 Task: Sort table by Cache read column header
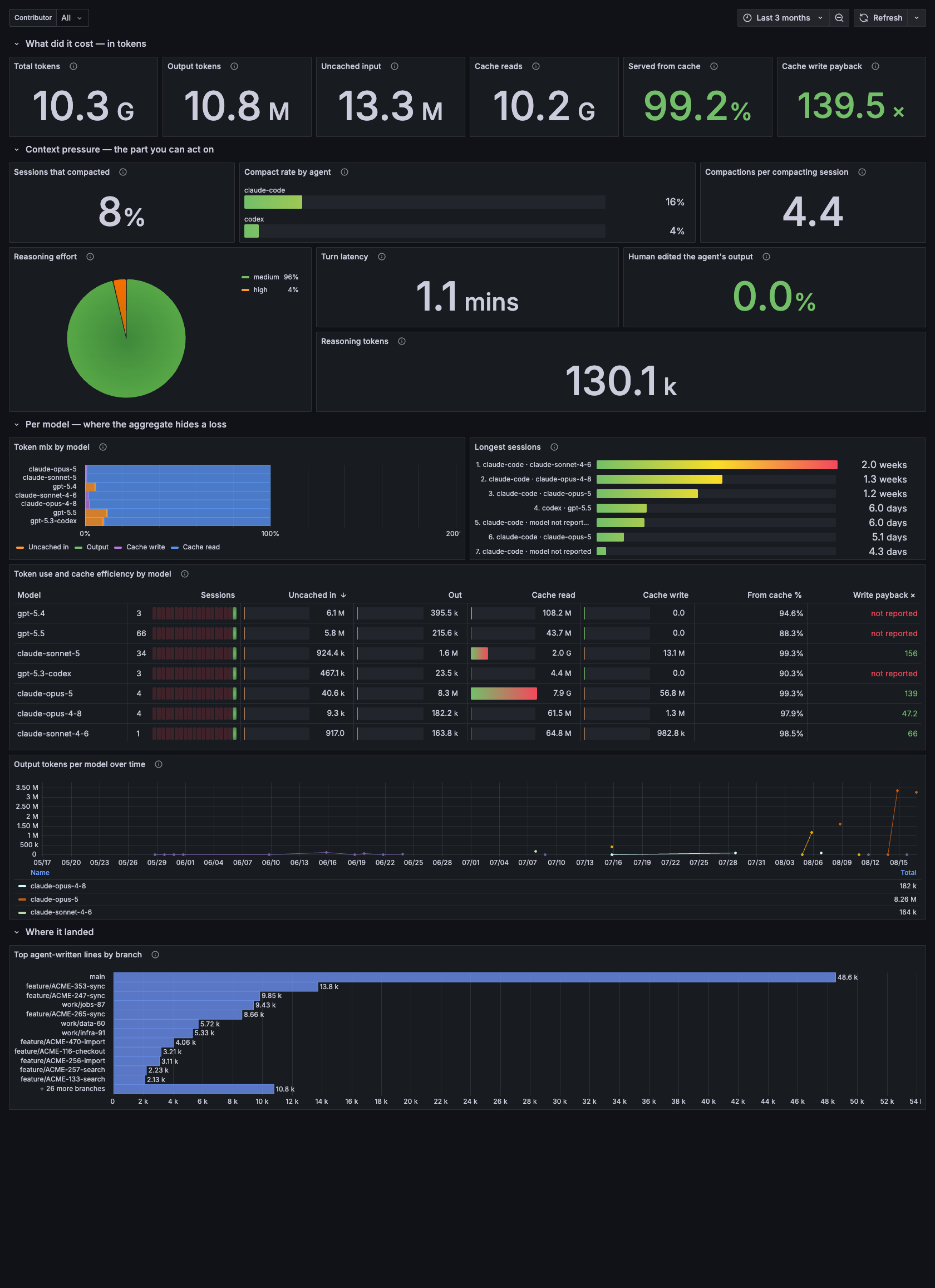(553, 595)
